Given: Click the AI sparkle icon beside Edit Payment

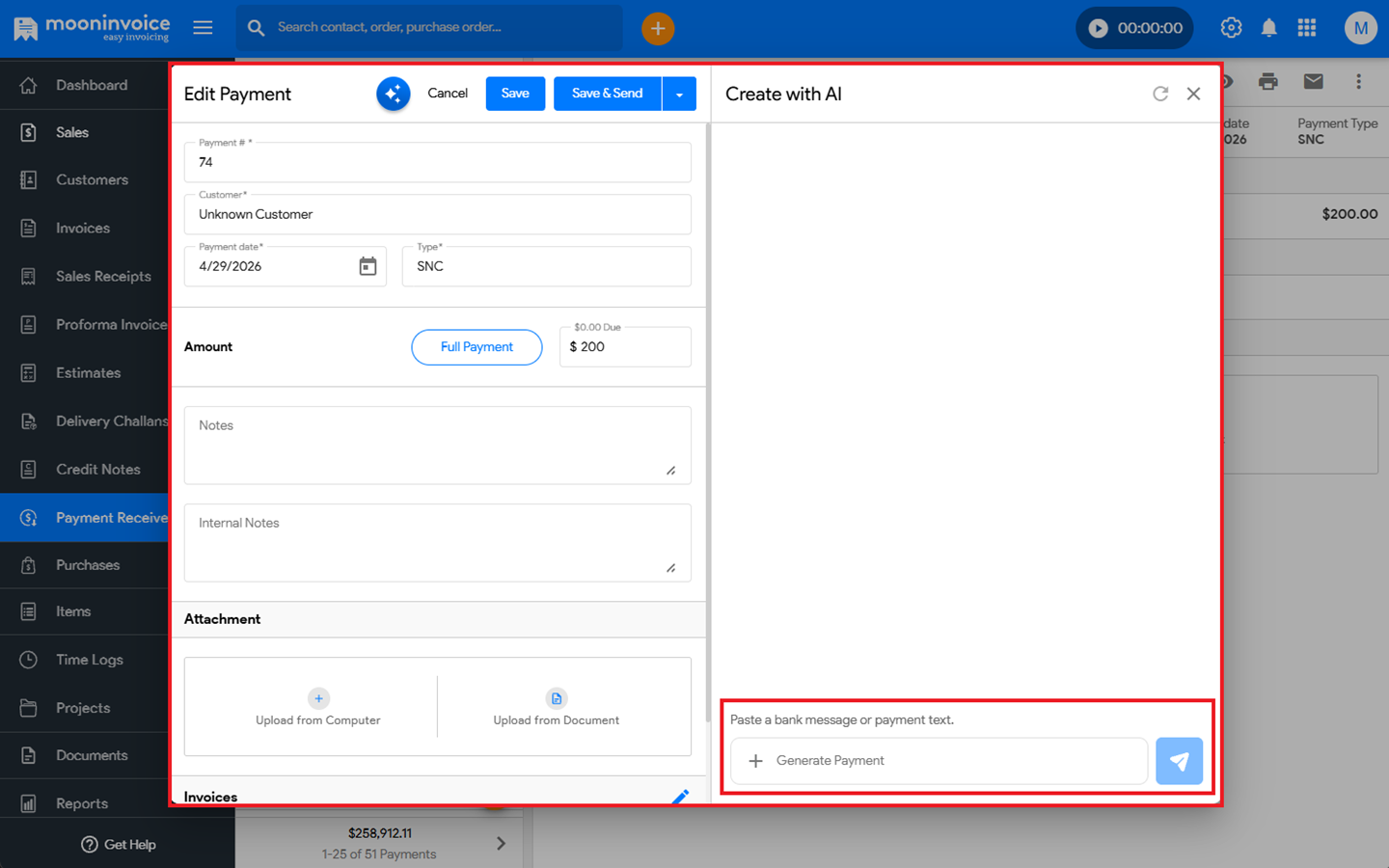Looking at the screenshot, I should (x=393, y=94).
